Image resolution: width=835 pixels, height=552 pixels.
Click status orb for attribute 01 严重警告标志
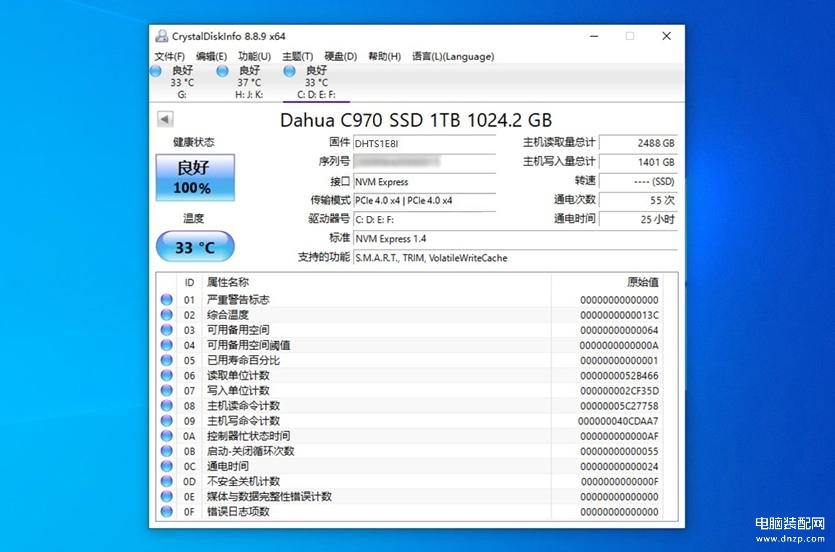(166, 300)
